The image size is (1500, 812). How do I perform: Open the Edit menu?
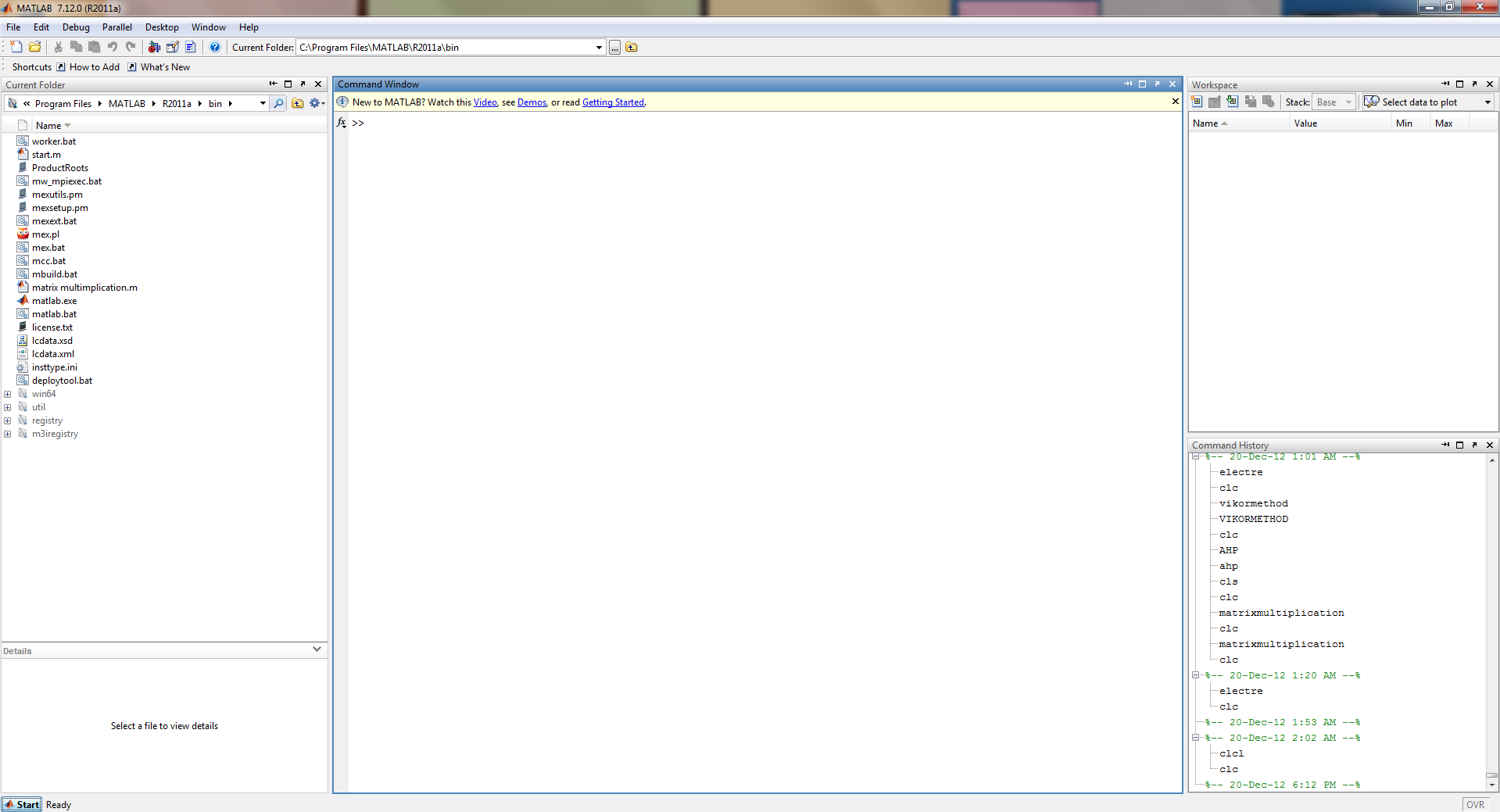(x=41, y=27)
